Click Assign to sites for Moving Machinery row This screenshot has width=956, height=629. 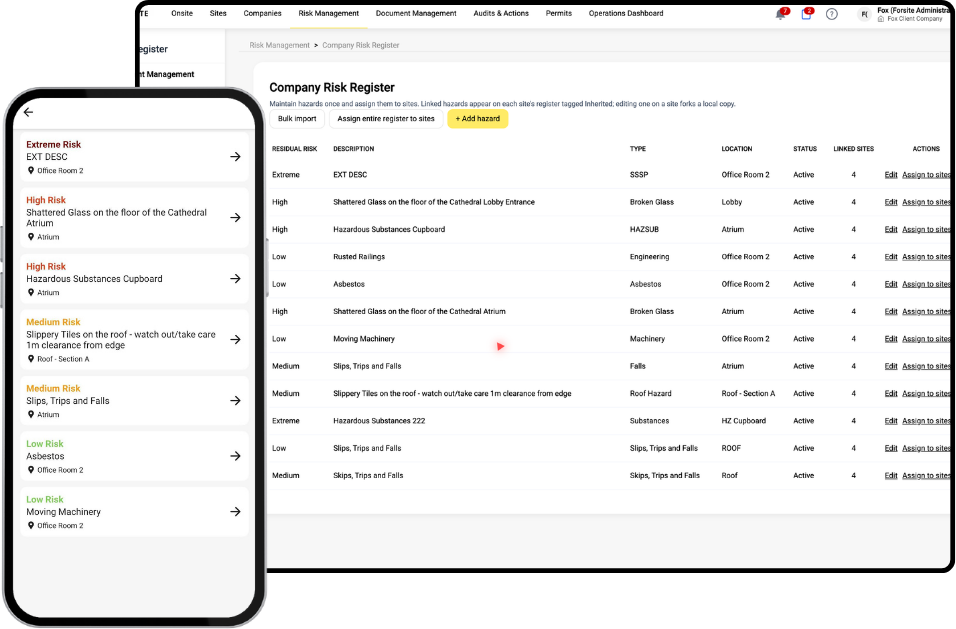click(x=926, y=339)
